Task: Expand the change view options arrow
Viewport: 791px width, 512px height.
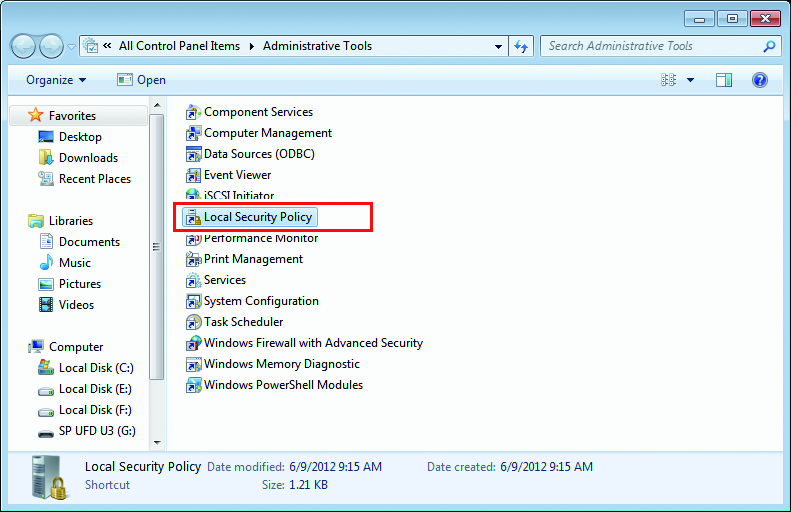Action: 690,80
